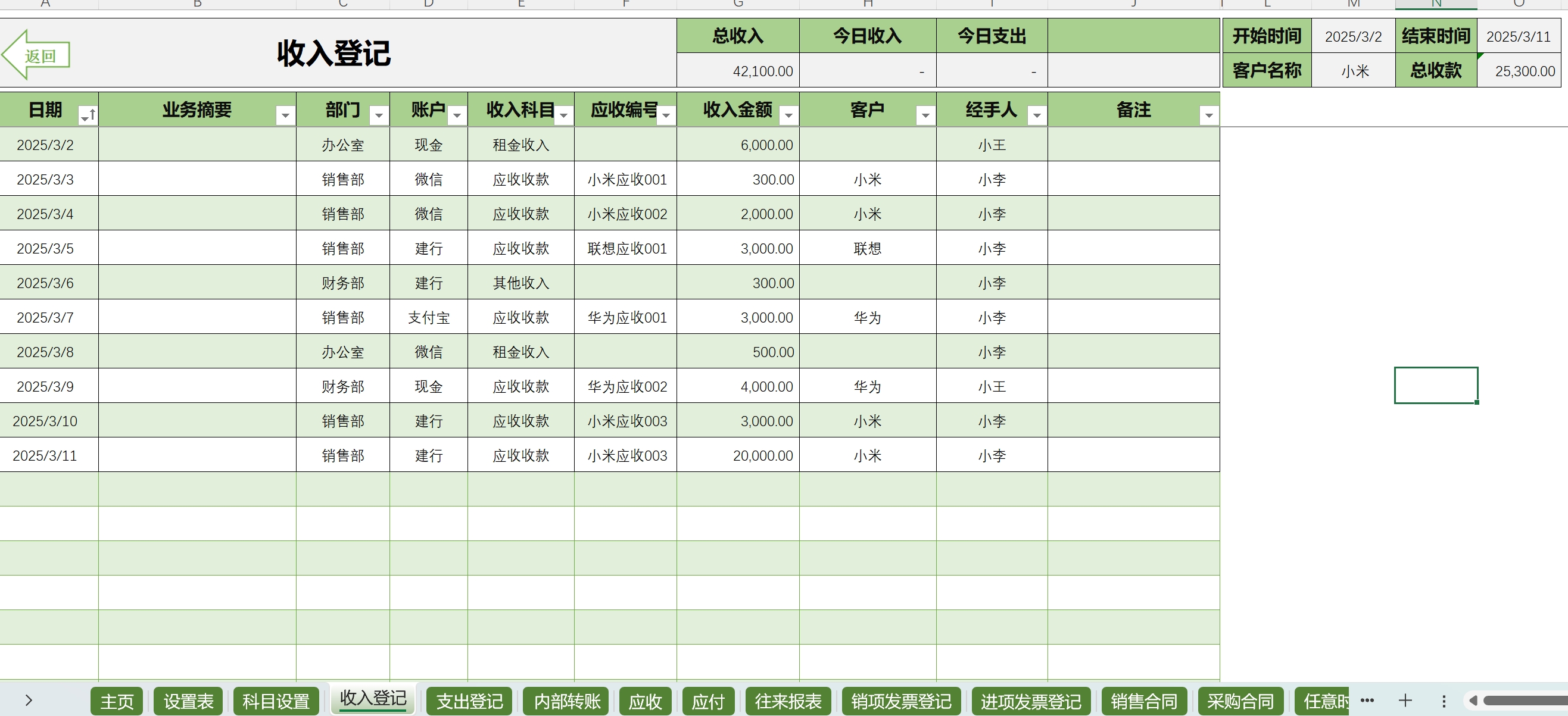
Task: Click the 总收入 value 42,100.00
Action: point(738,71)
